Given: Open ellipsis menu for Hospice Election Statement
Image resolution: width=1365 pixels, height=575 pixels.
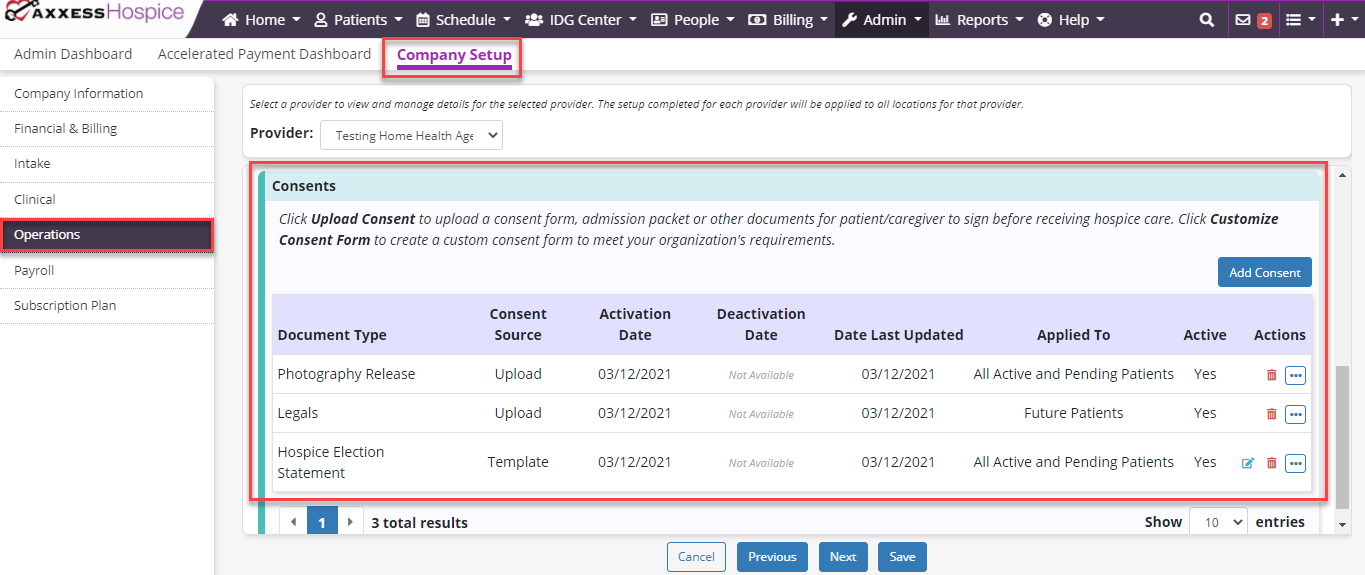Looking at the screenshot, I should [1295, 463].
